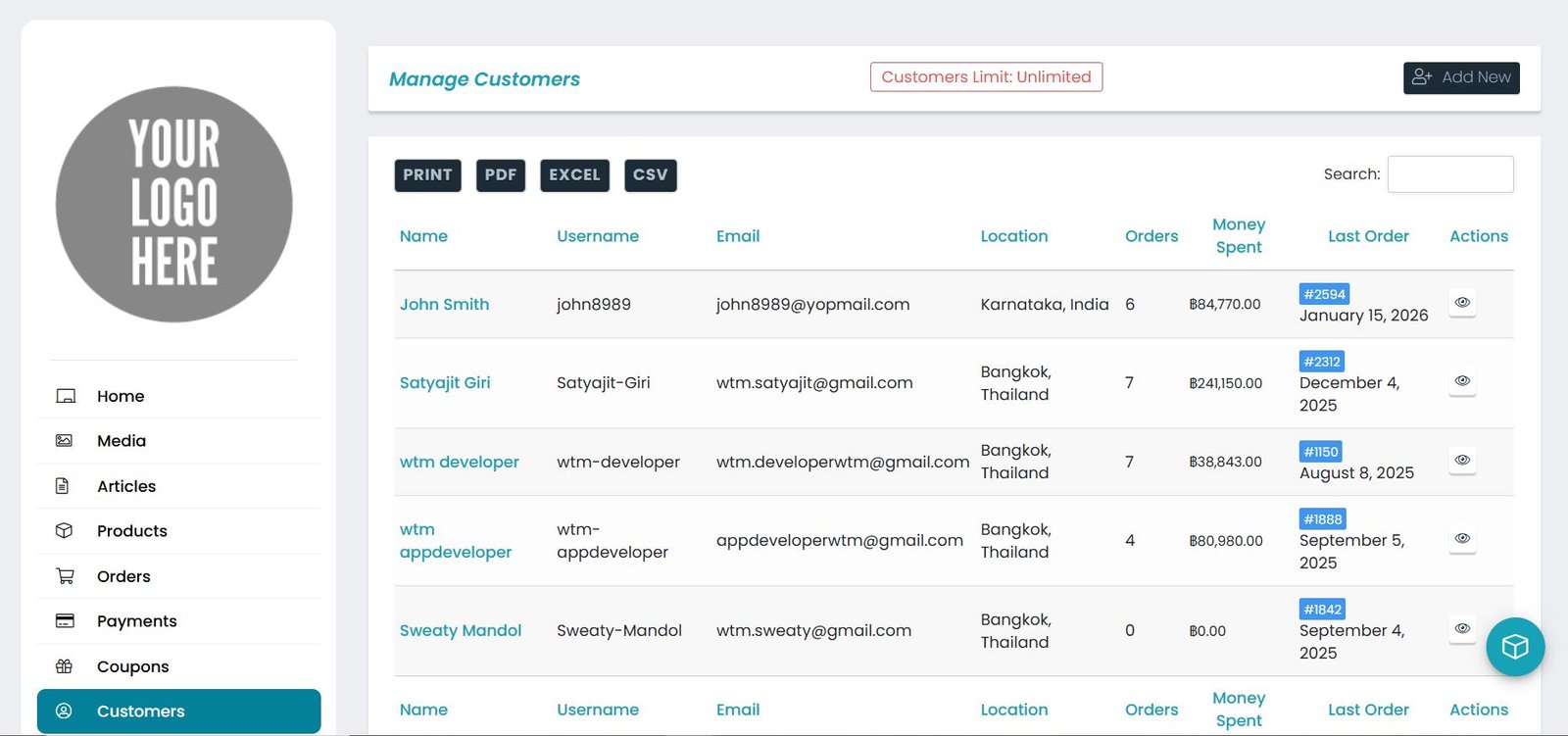Image resolution: width=1568 pixels, height=736 pixels.
Task: Click eye icon for Sweaty Mandol row
Action: (1462, 629)
